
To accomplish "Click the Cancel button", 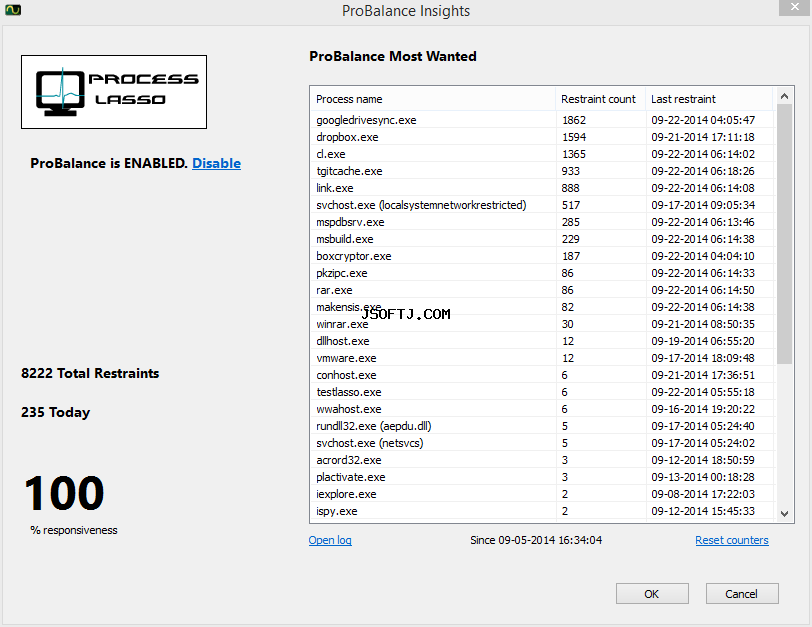I will (742, 593).
